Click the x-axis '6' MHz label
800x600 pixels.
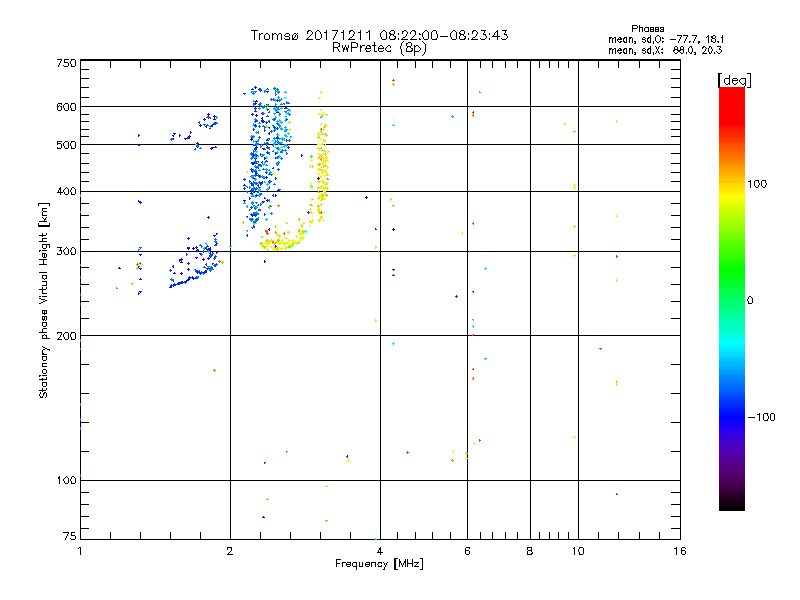[467, 551]
